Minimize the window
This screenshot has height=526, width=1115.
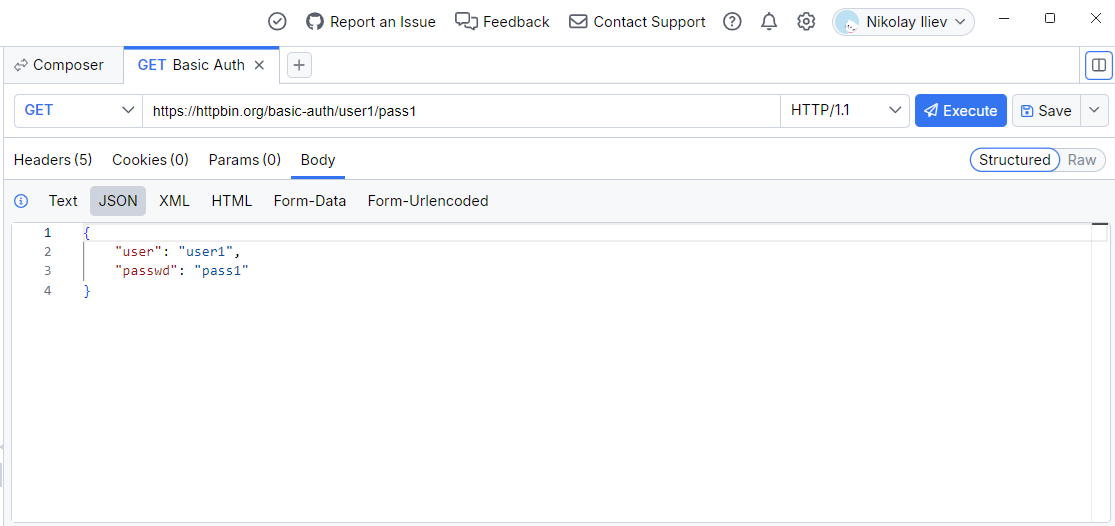point(1004,19)
